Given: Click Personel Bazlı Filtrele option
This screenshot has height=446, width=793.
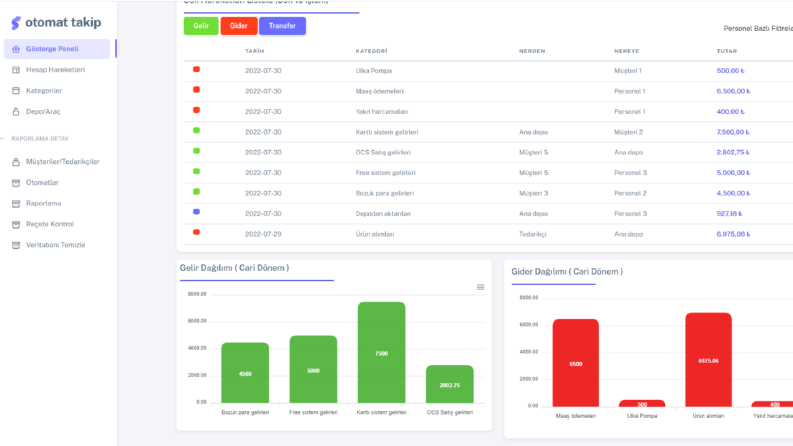Looking at the screenshot, I should point(758,28).
